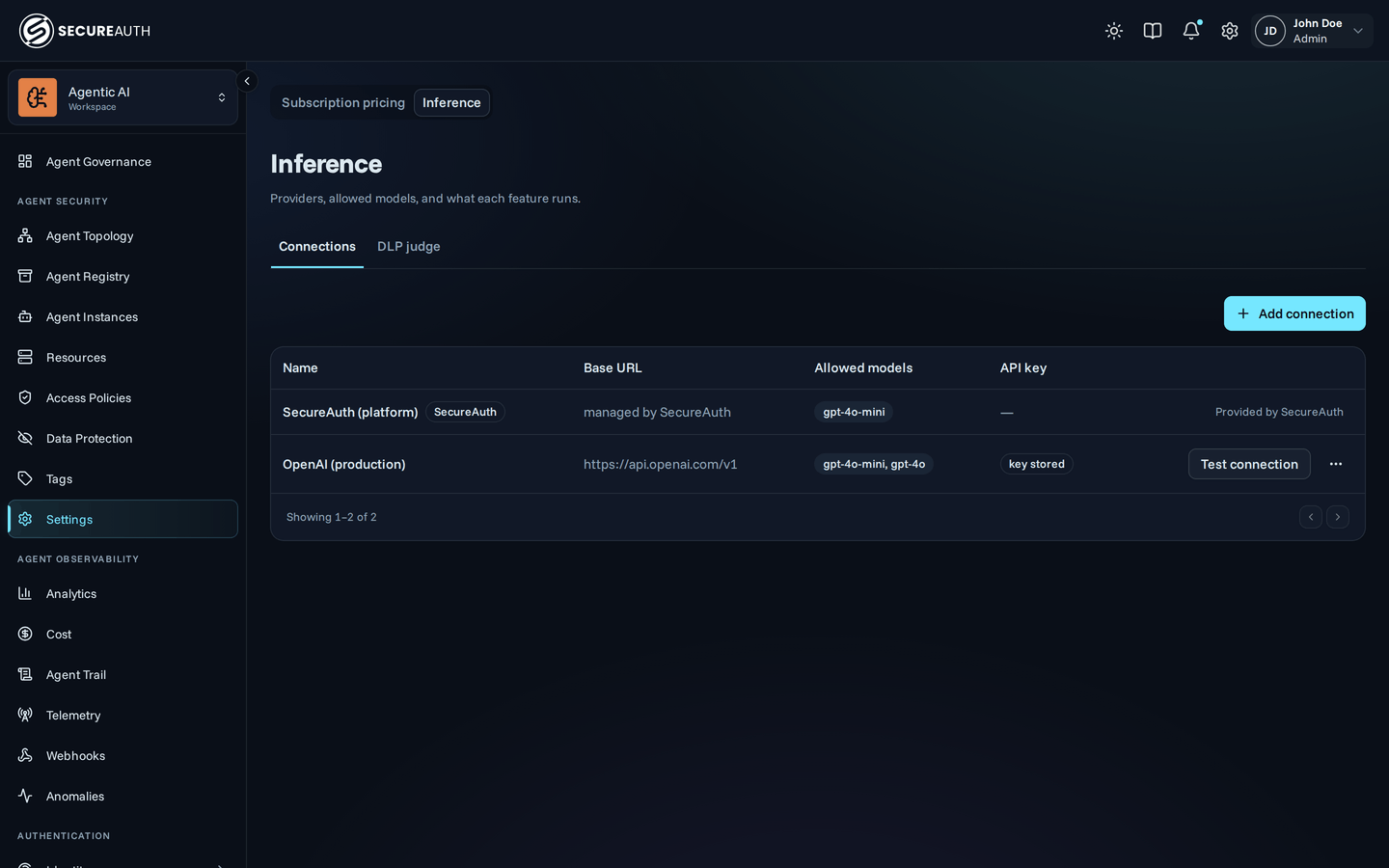Open Agent Governance page
The height and width of the screenshot is (868, 1389).
123,161
